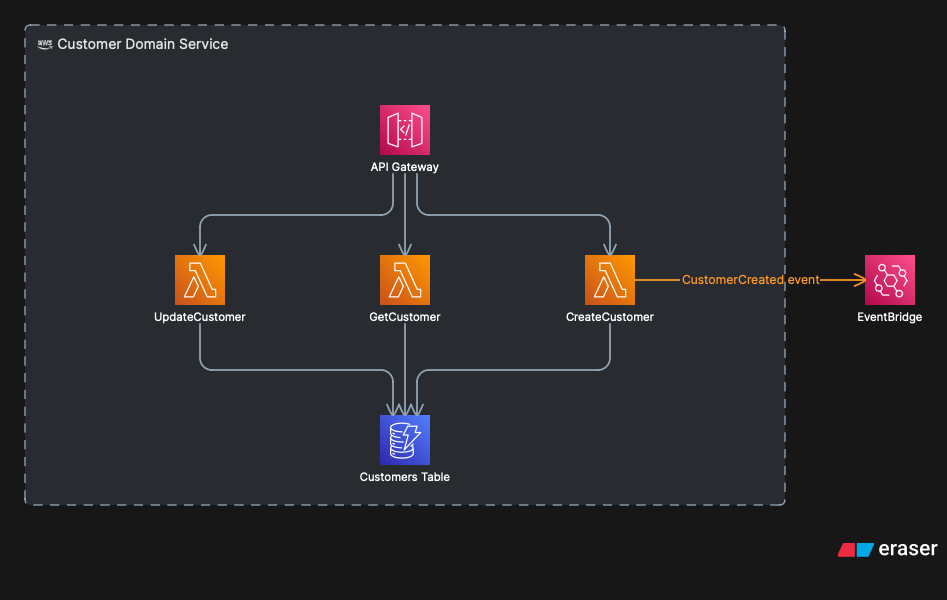Select the Customers Table DynamoDB icon
This screenshot has width=947, height=600.
coord(405,440)
